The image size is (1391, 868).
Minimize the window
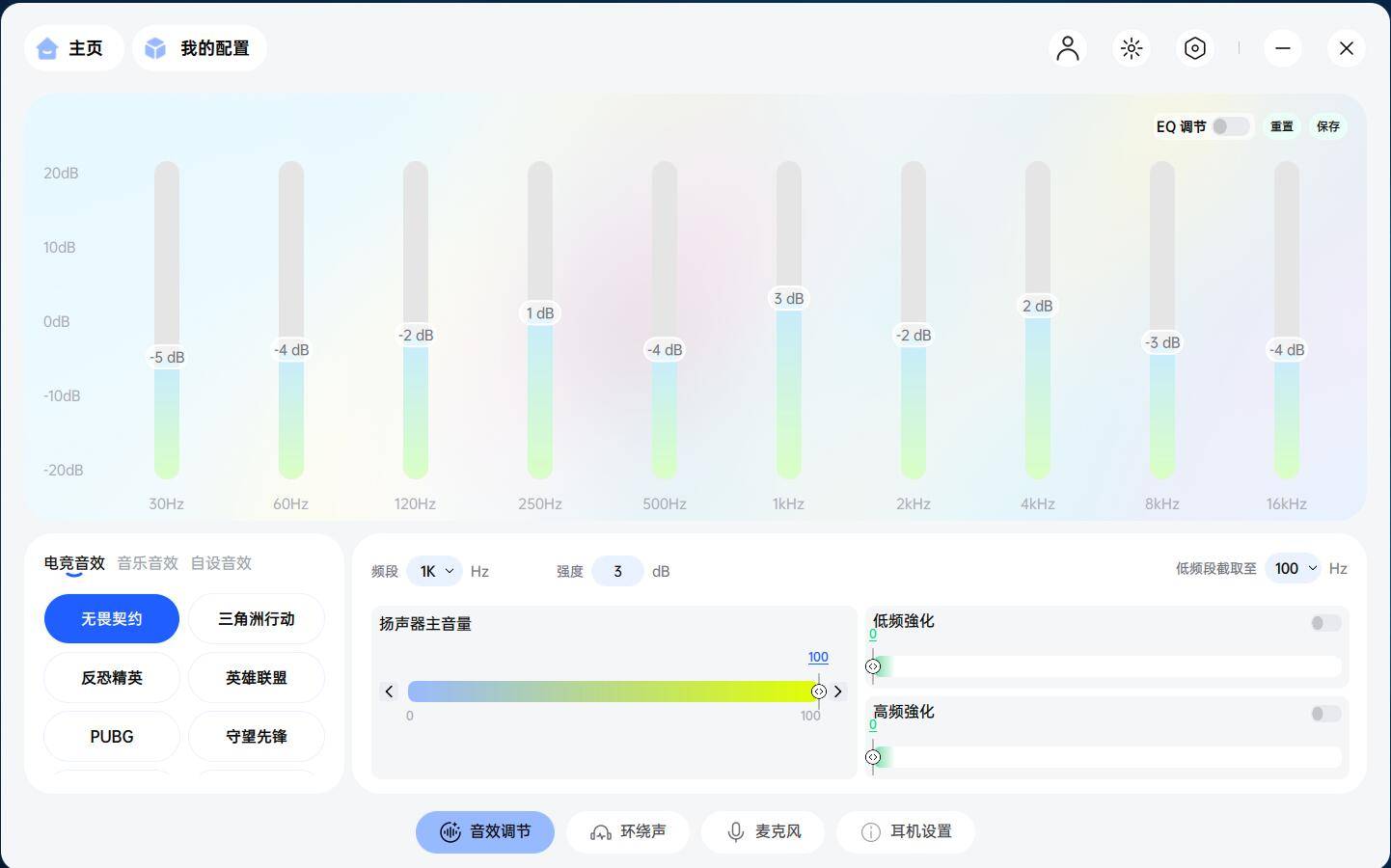(1282, 48)
